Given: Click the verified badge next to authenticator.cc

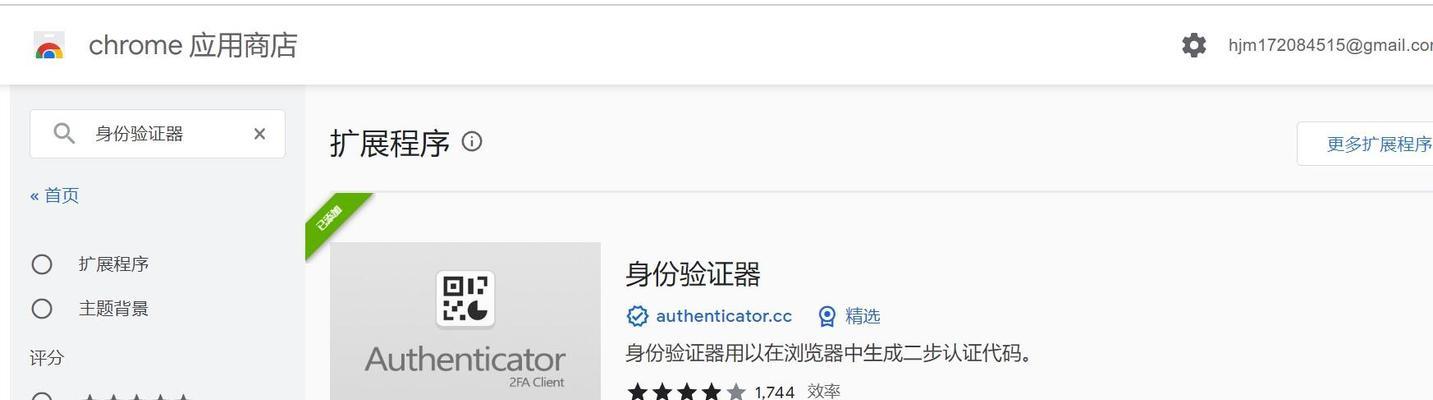Looking at the screenshot, I should pos(637,316).
